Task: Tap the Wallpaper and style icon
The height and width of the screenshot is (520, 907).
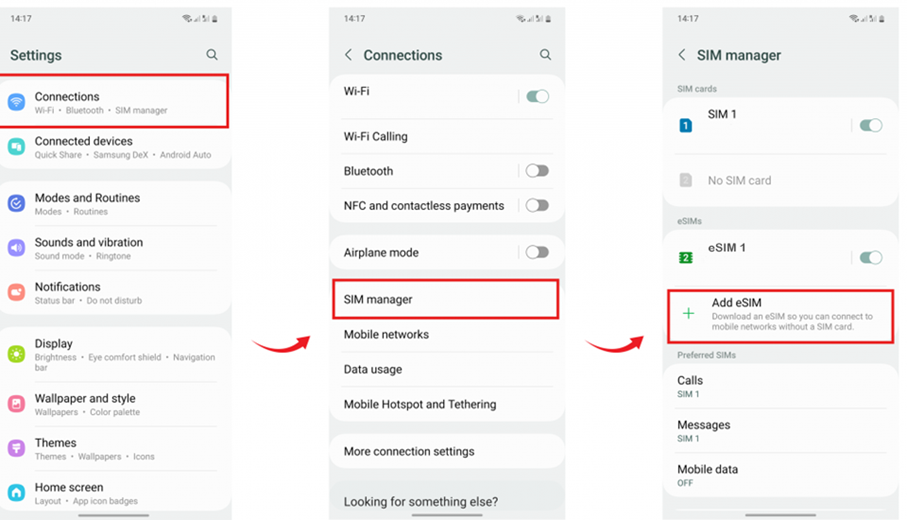Action: (16, 404)
